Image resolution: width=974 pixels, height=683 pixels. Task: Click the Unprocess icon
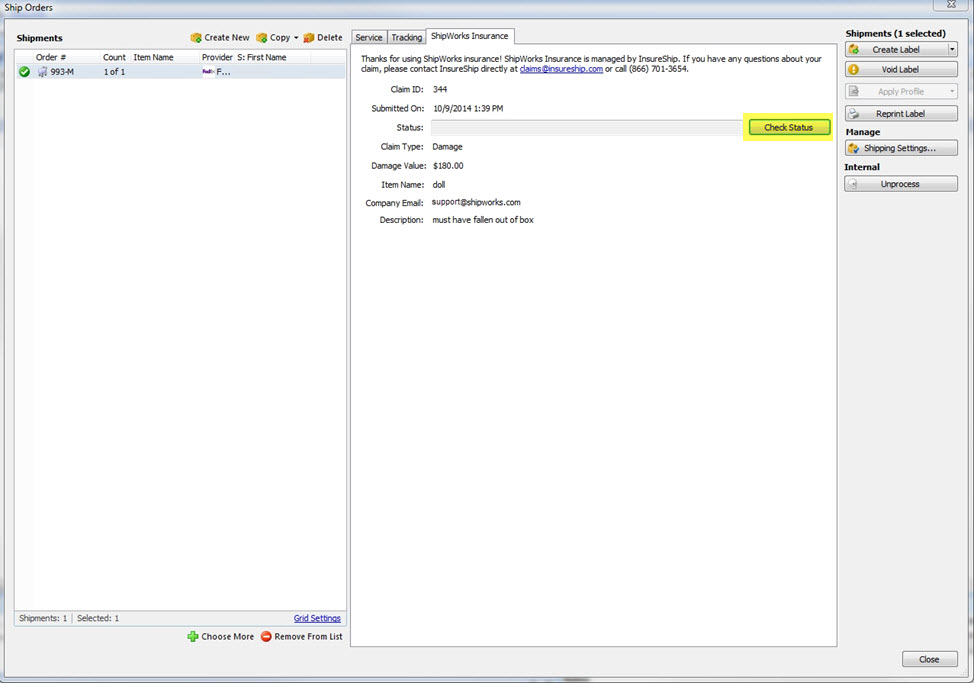click(x=853, y=184)
